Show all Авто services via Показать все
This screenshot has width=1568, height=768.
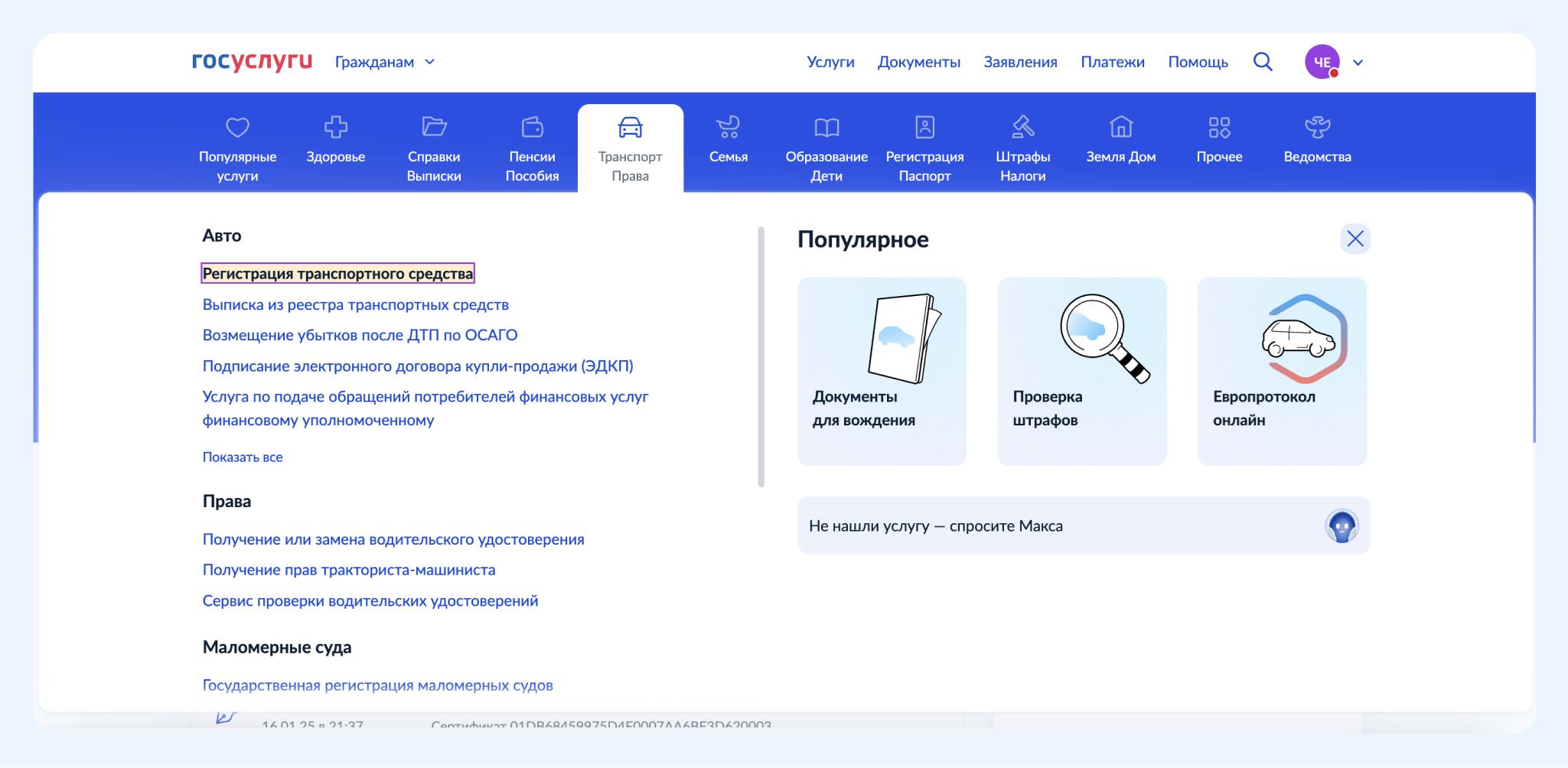pyautogui.click(x=243, y=457)
